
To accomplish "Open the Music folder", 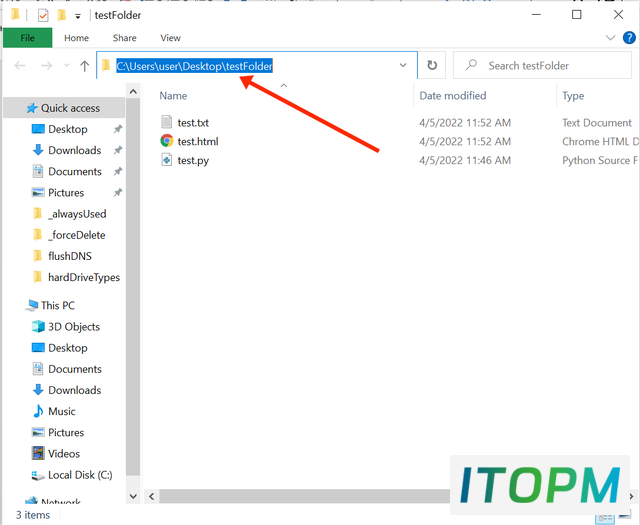I will [x=62, y=411].
